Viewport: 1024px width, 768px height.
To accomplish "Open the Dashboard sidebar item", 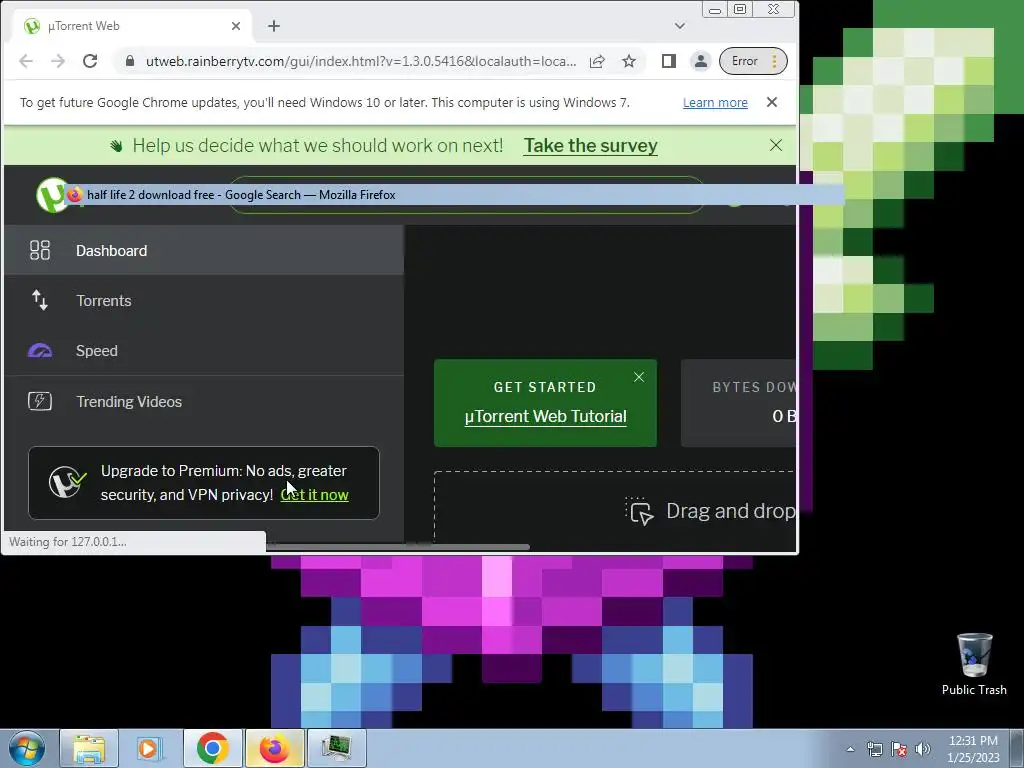I will (x=204, y=250).
